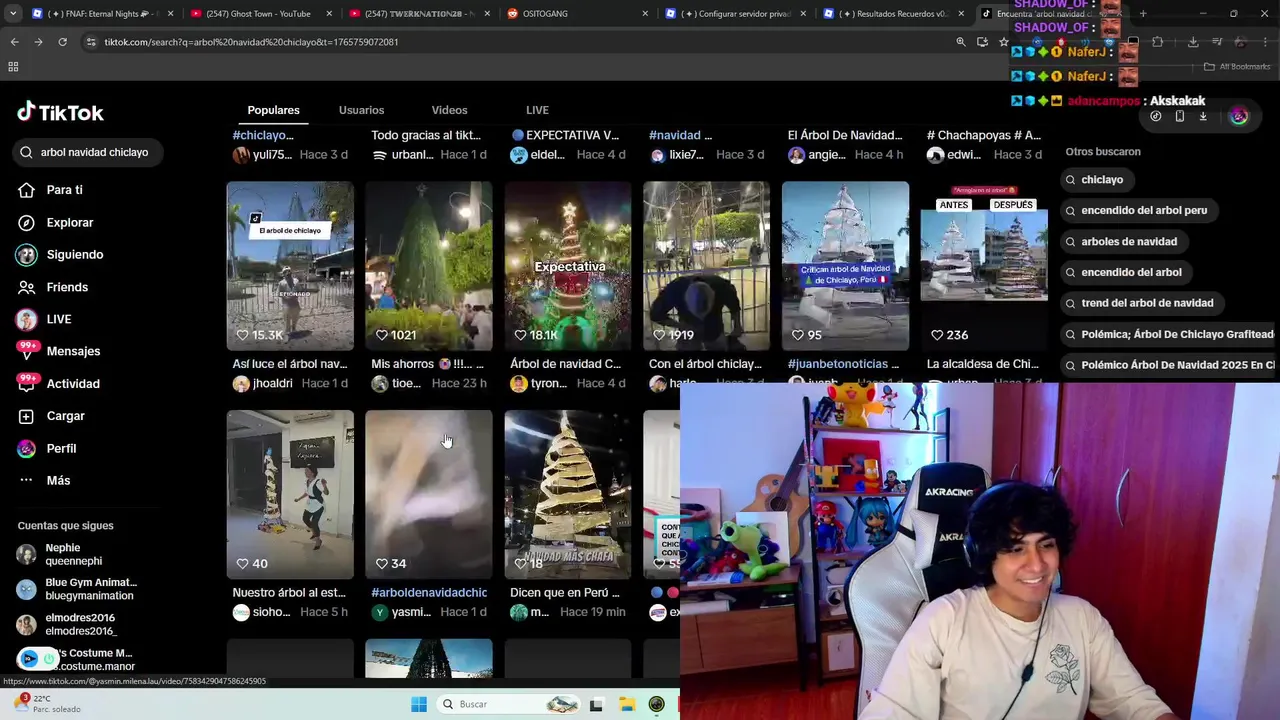
Task: Like the video with 15.3K hearts
Action: point(242,335)
